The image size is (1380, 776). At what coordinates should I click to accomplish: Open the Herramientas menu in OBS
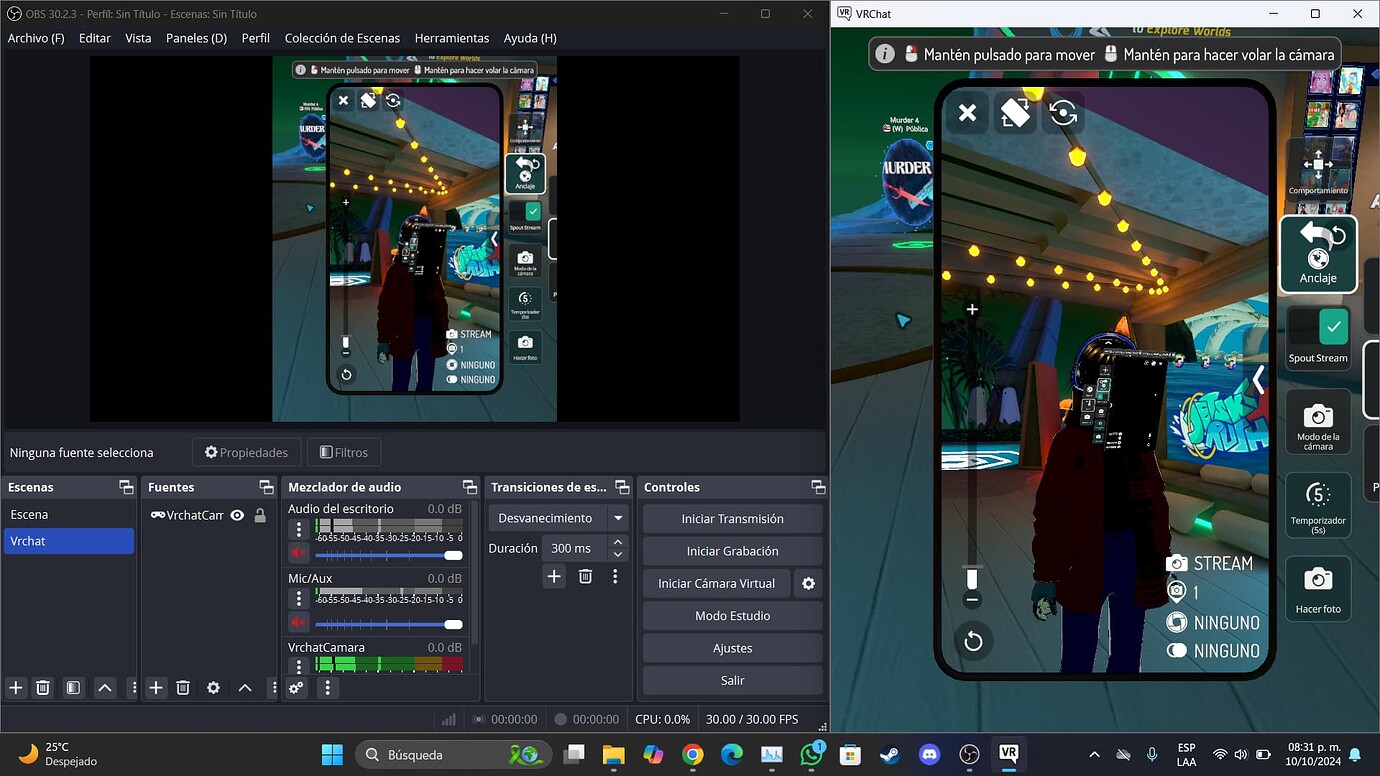(451, 38)
